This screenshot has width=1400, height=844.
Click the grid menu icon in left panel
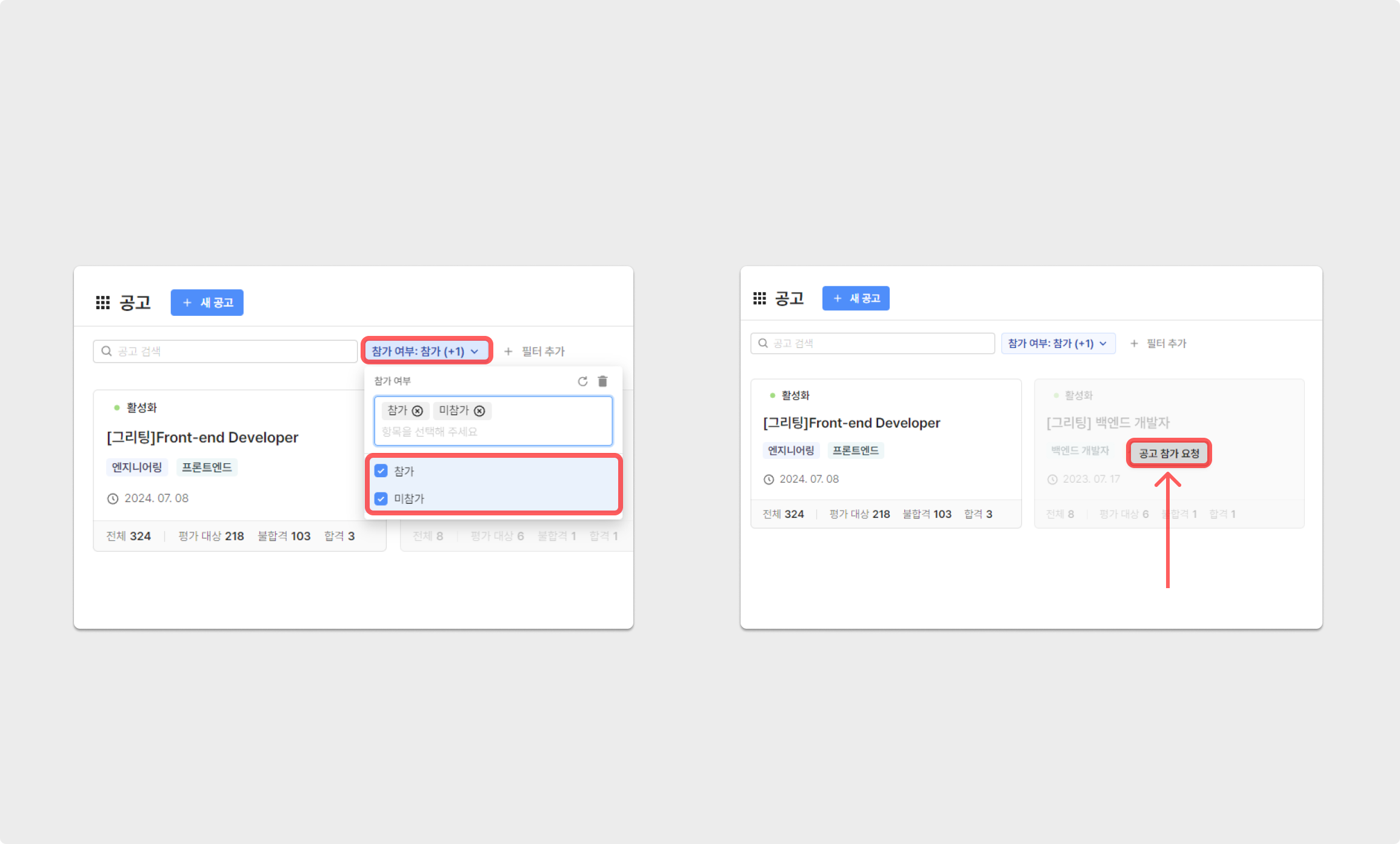(102, 303)
